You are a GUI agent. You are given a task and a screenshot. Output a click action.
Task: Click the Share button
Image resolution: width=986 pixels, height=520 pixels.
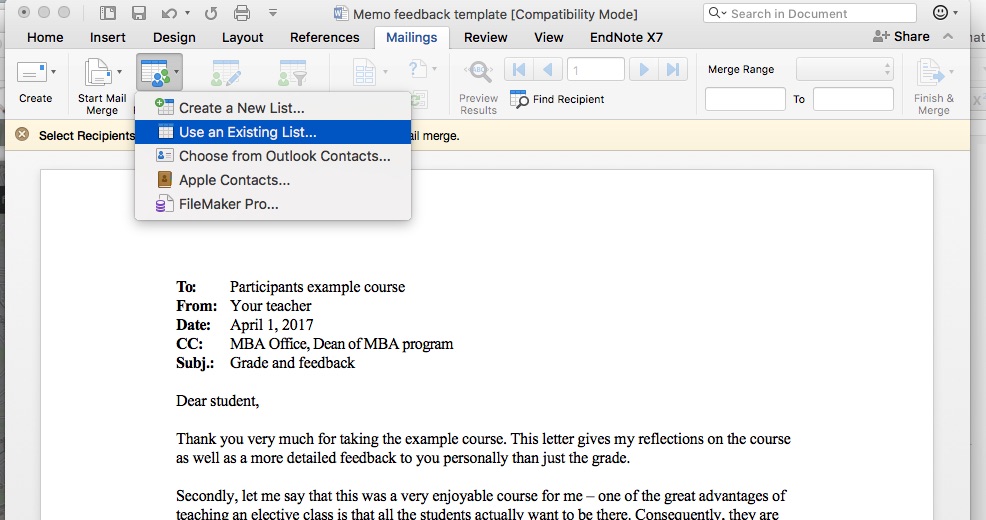(x=901, y=36)
